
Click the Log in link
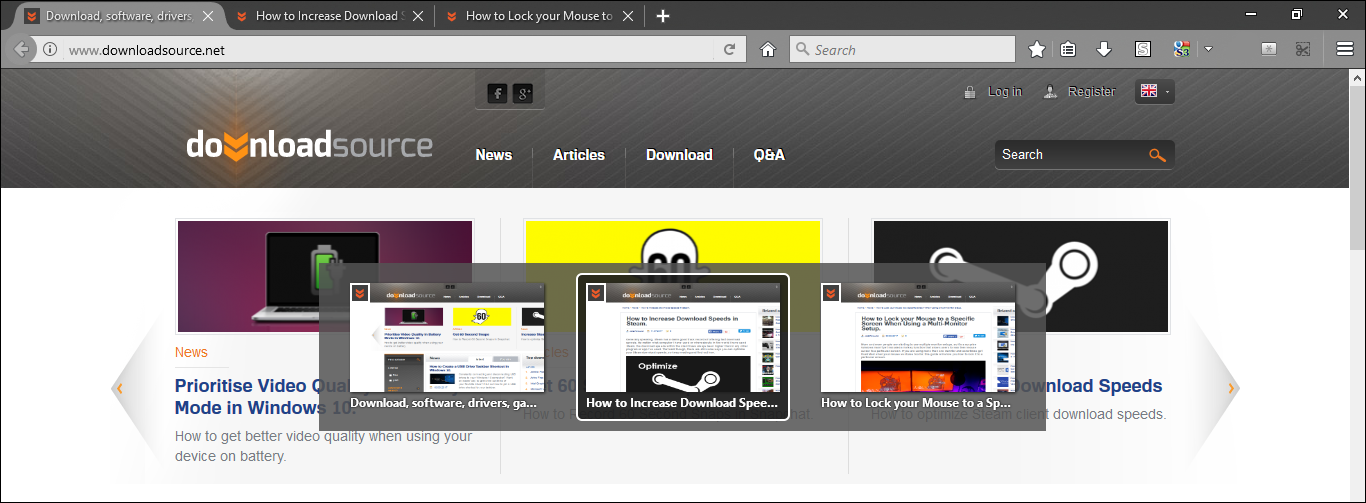point(1004,91)
